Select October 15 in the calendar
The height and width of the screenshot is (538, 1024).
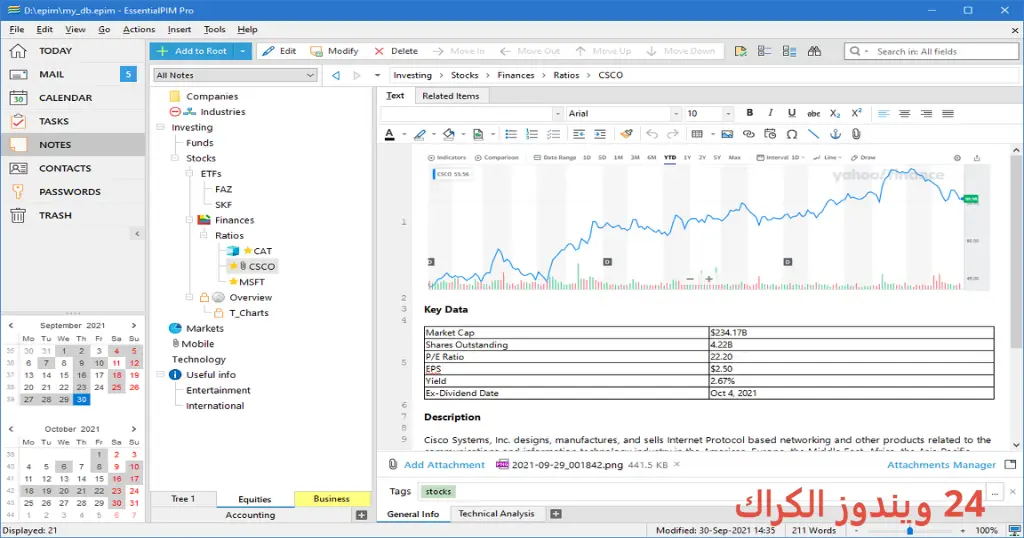point(99,479)
